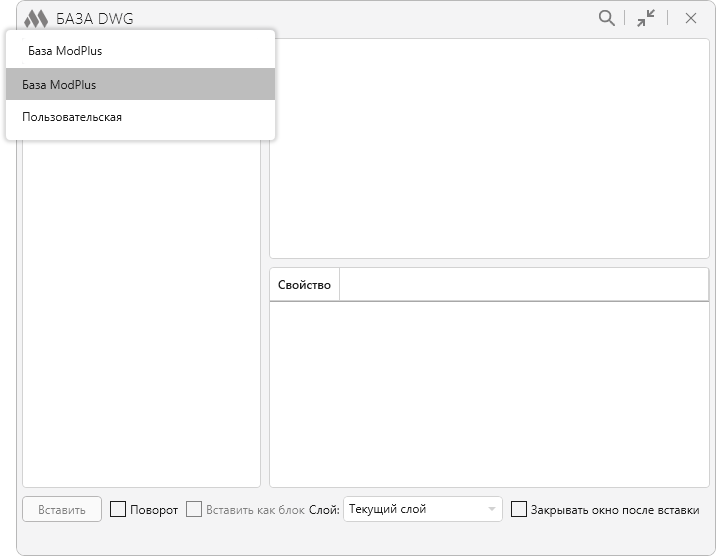Toggle the Вставить как блок checkbox
The image size is (716, 556).
coord(194,509)
